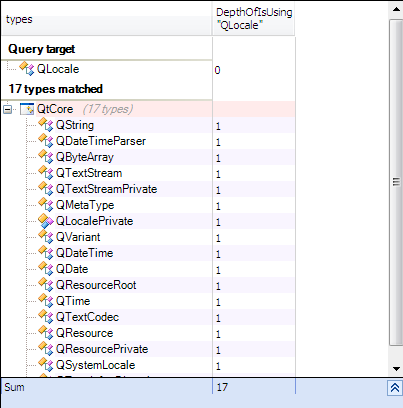Screen dimensions: 403x408
Task: Click the depth value 0 for QLocale
Action: (x=217, y=70)
